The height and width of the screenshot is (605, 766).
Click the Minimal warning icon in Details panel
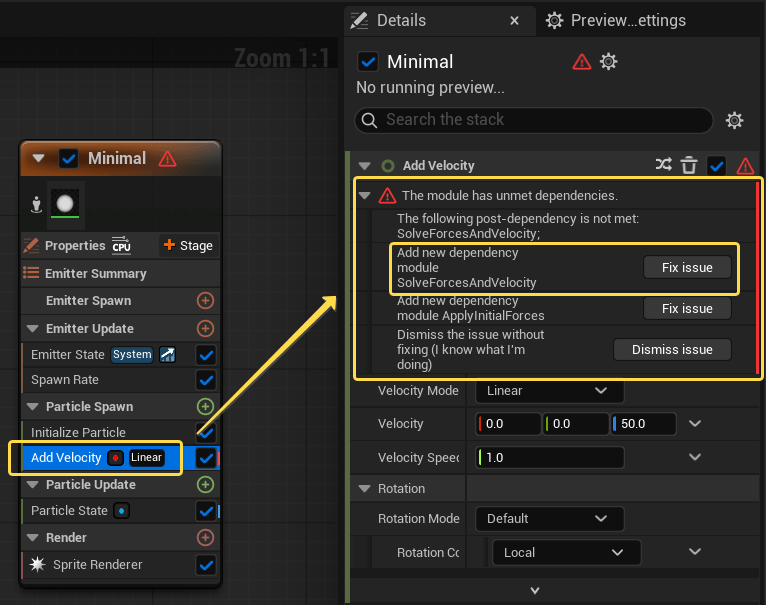[581, 62]
